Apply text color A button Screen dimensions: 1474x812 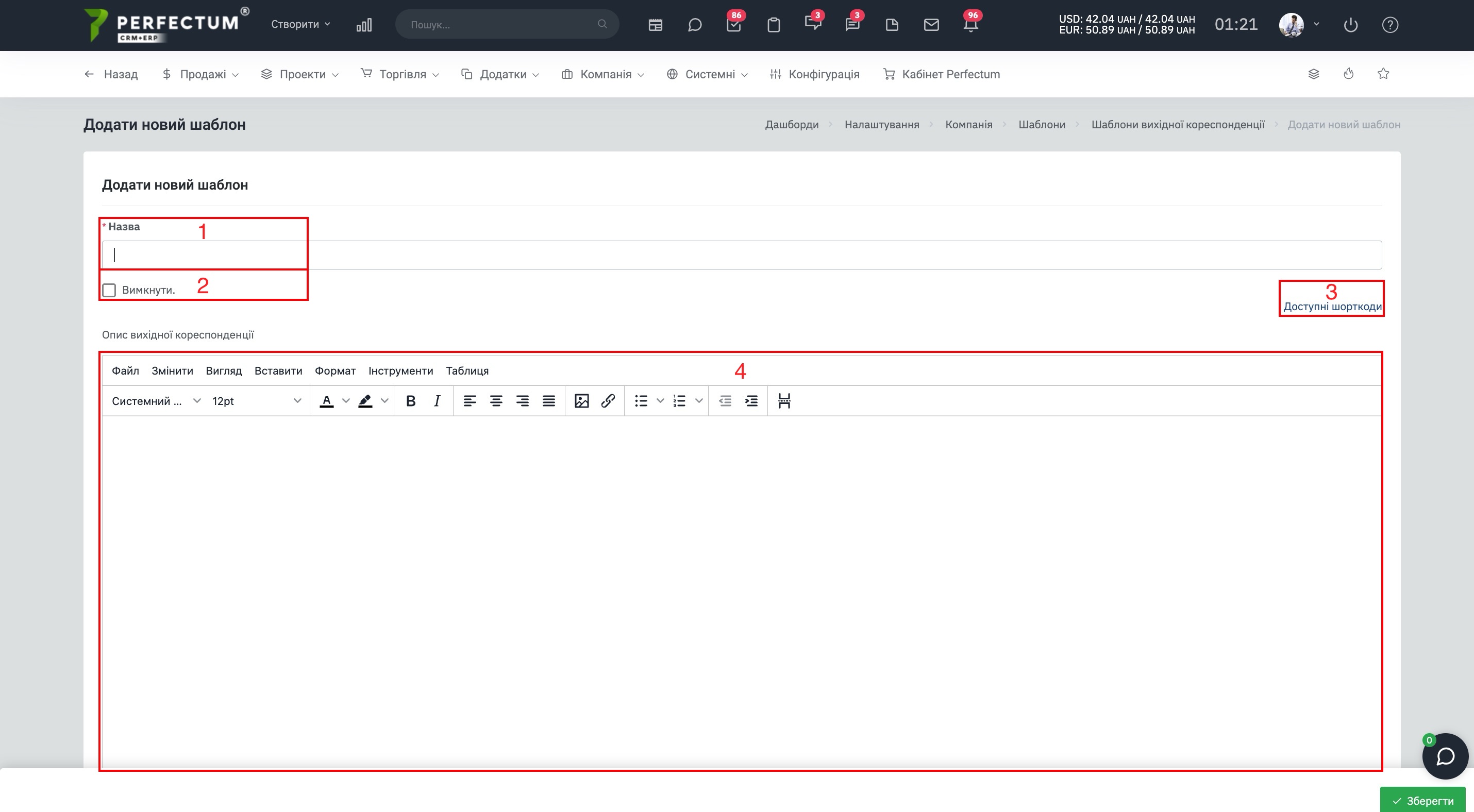[327, 401]
